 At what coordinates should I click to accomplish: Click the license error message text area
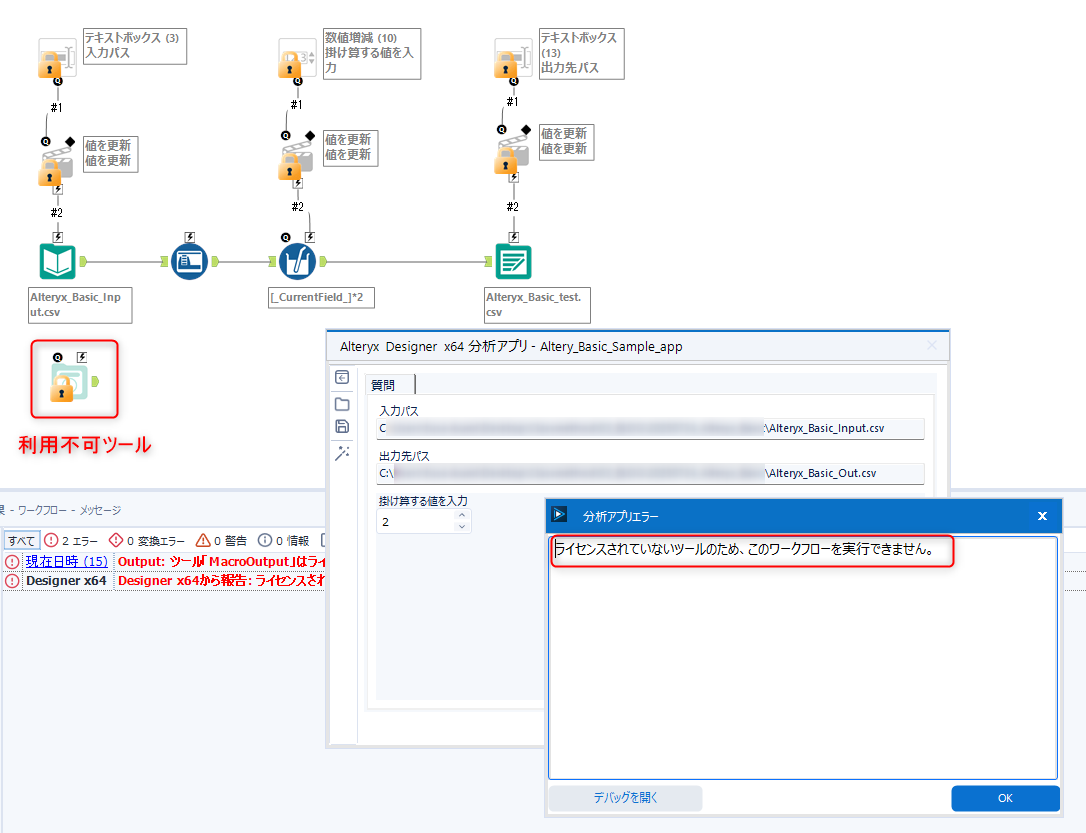pos(802,658)
